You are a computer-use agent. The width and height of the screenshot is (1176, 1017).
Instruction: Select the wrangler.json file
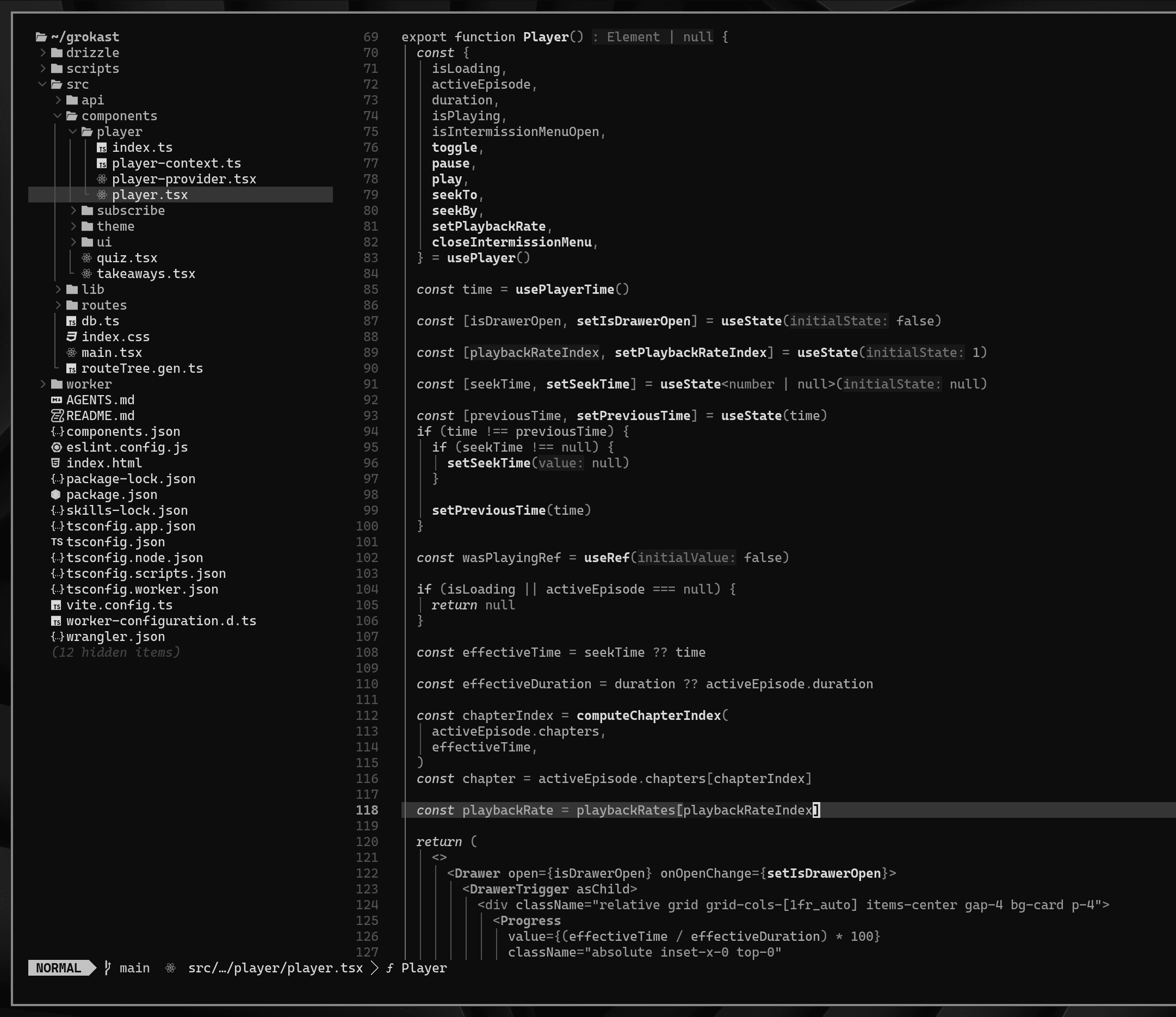[x=115, y=637]
